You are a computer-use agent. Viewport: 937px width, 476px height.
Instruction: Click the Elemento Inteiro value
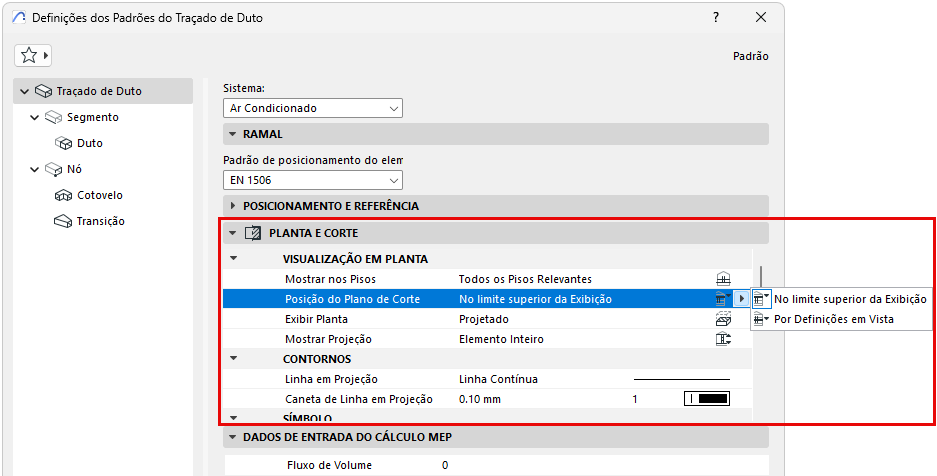pyautogui.click(x=501, y=339)
